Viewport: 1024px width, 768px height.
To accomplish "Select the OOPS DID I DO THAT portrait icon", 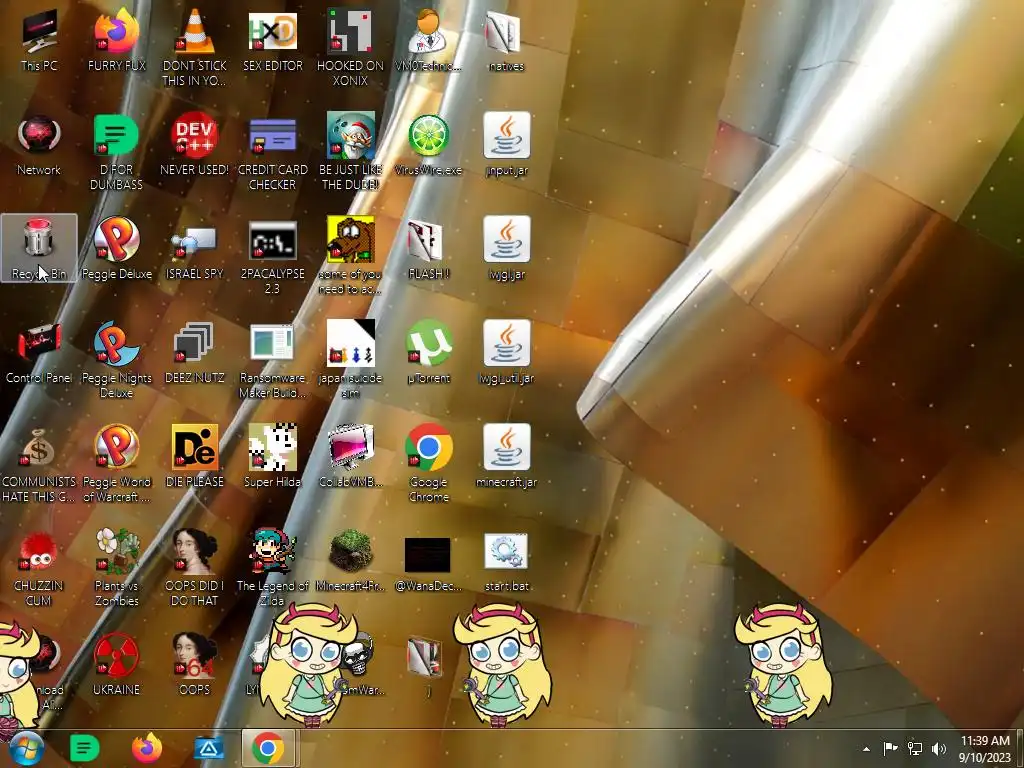I will [x=195, y=567].
